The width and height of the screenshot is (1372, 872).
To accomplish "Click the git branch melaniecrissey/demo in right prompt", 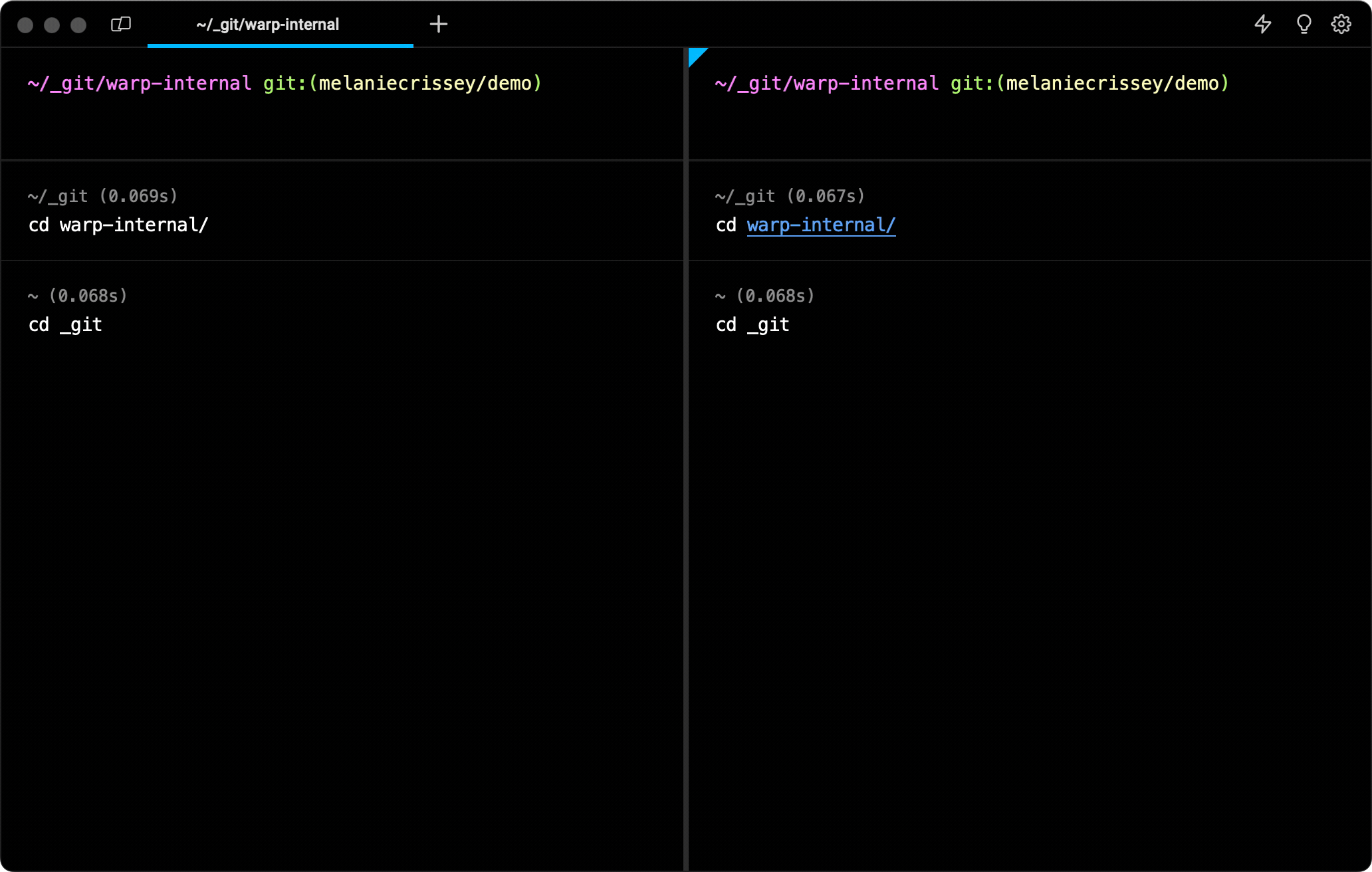I will click(1113, 84).
